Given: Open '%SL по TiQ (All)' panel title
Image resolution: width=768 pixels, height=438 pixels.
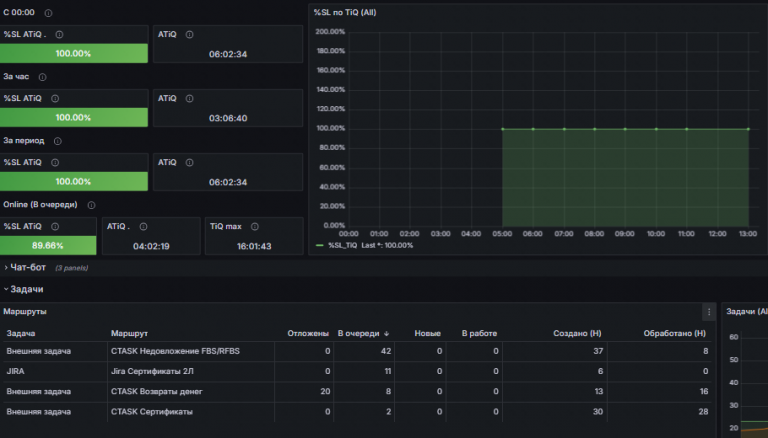Looking at the screenshot, I should 345,13.
